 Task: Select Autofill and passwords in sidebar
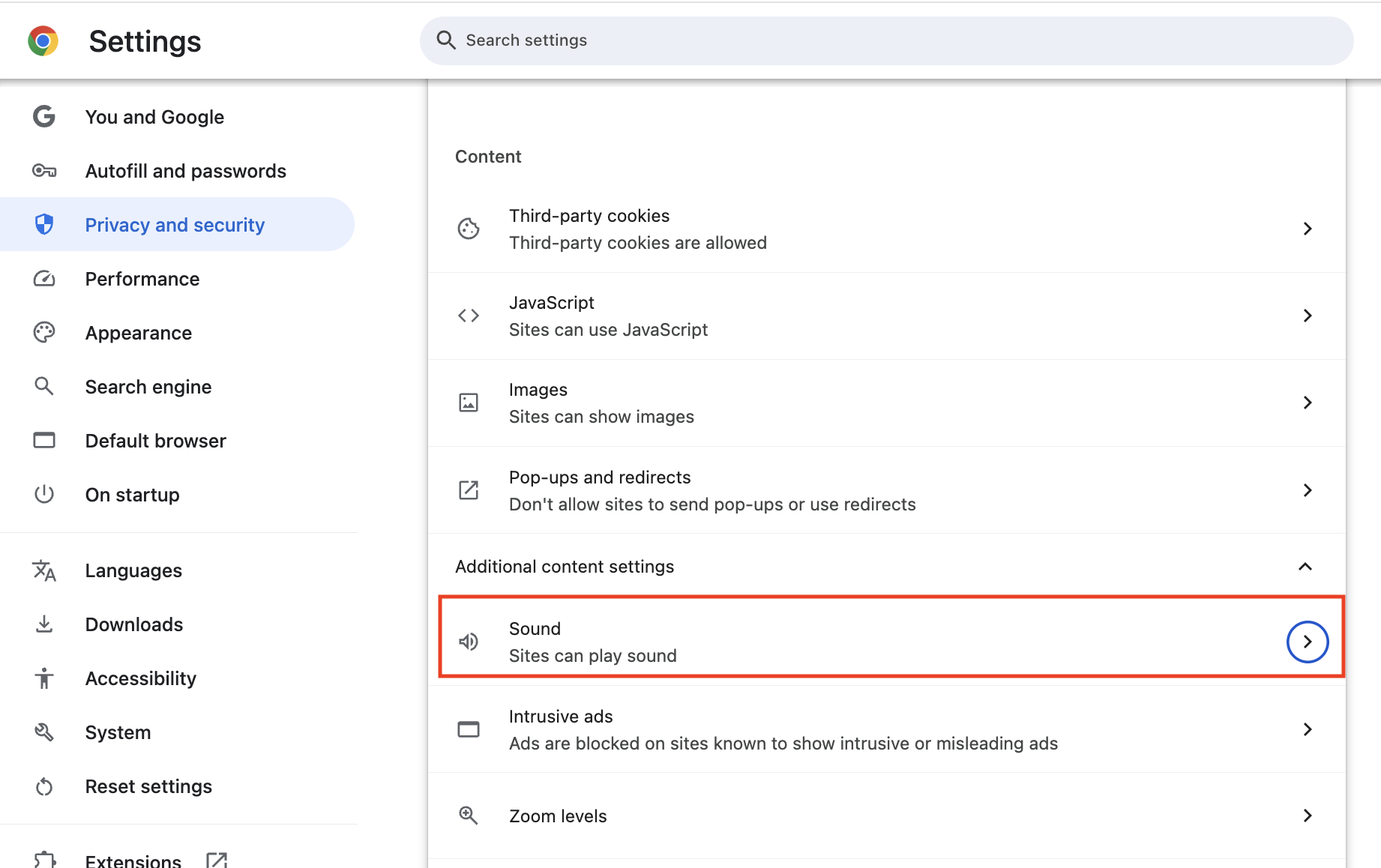click(x=185, y=171)
